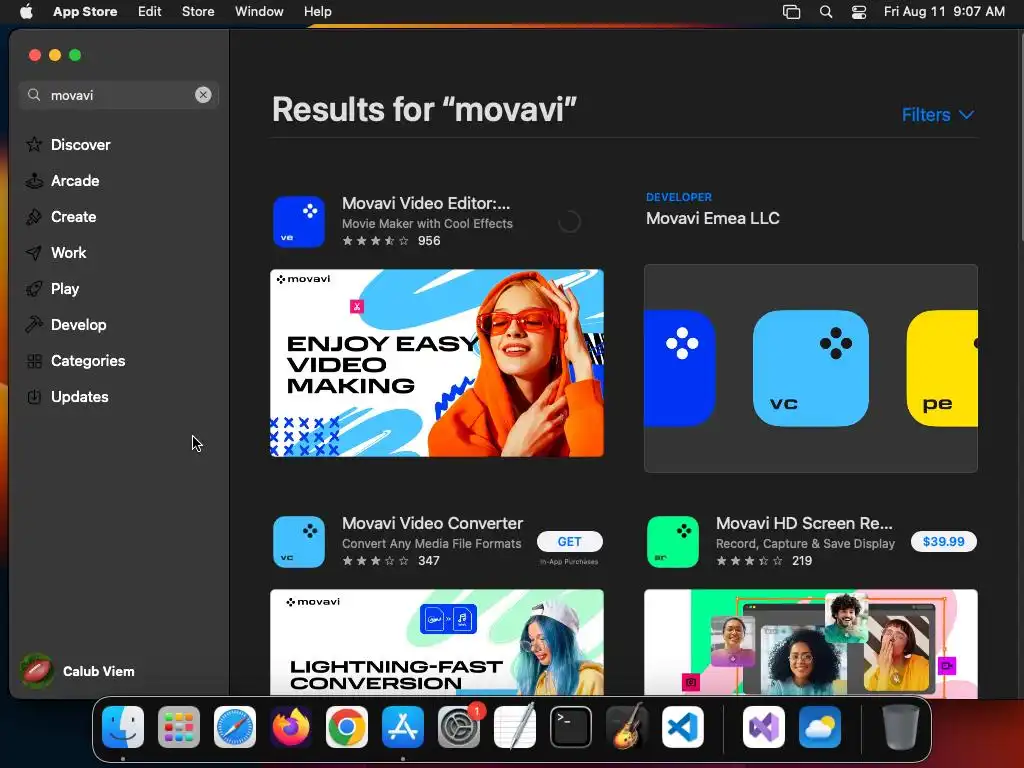Expand the Filters dropdown
The image size is (1024, 768).
[938, 115]
